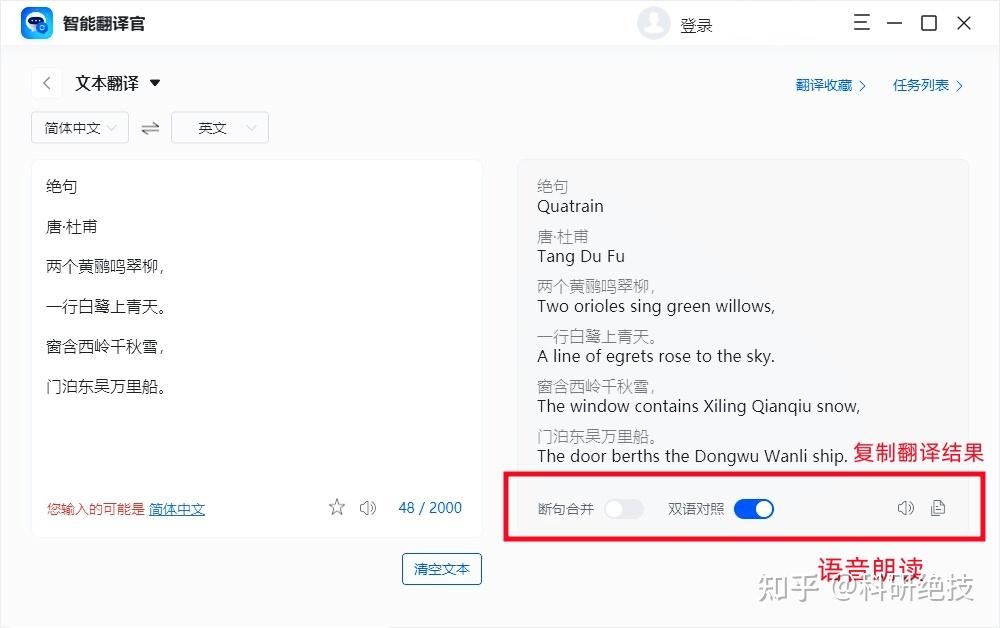
Task: Click the user avatar icon
Action: point(653,24)
